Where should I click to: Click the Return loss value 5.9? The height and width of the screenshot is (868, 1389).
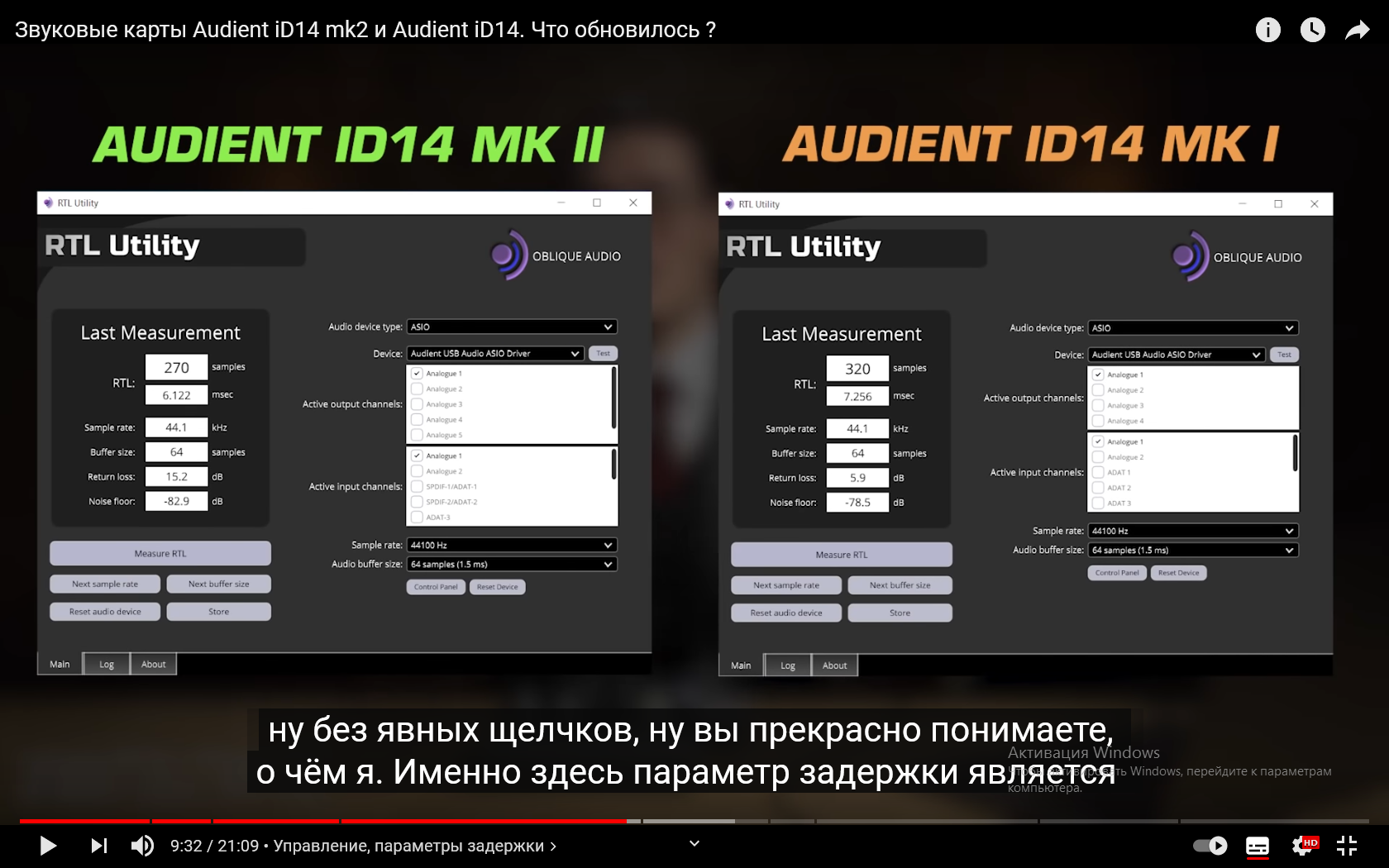[857, 478]
